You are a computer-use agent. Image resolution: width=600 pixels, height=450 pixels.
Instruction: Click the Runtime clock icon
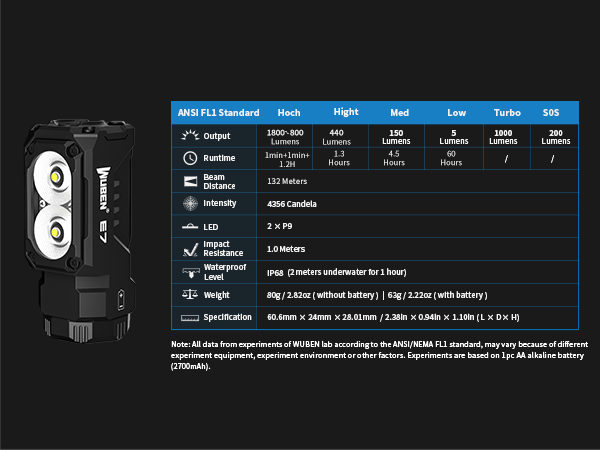(x=190, y=158)
